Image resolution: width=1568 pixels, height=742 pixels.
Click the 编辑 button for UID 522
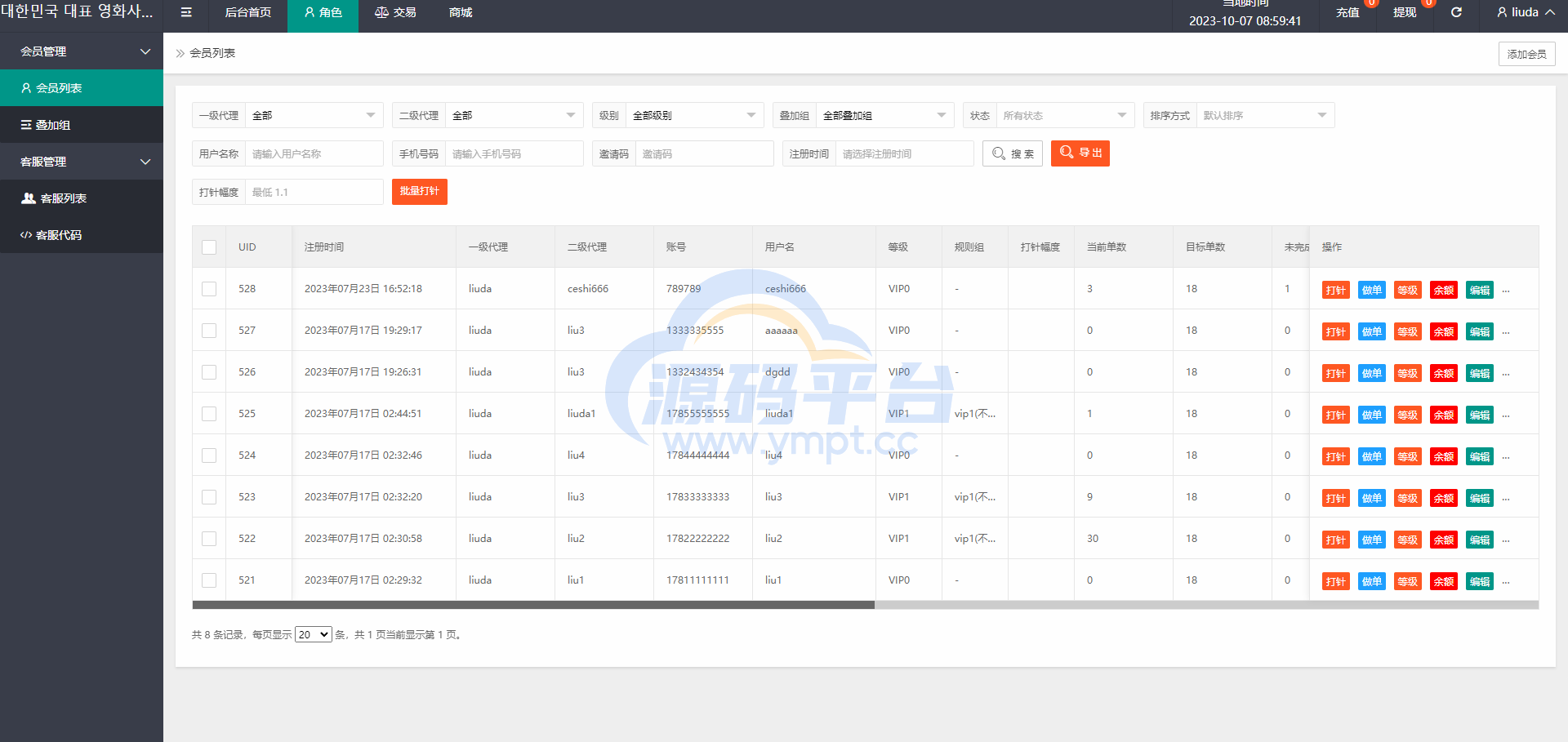pos(1480,540)
